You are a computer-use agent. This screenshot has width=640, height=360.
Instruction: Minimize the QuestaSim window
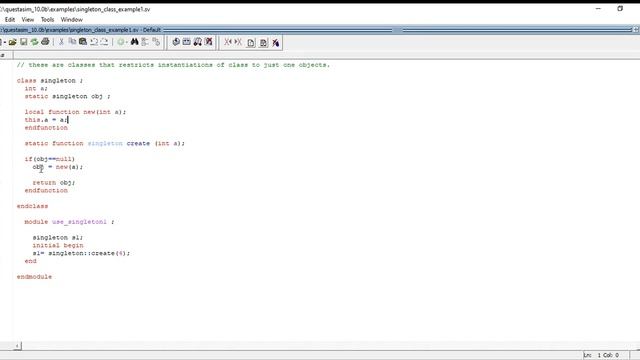click(x=598, y=8)
